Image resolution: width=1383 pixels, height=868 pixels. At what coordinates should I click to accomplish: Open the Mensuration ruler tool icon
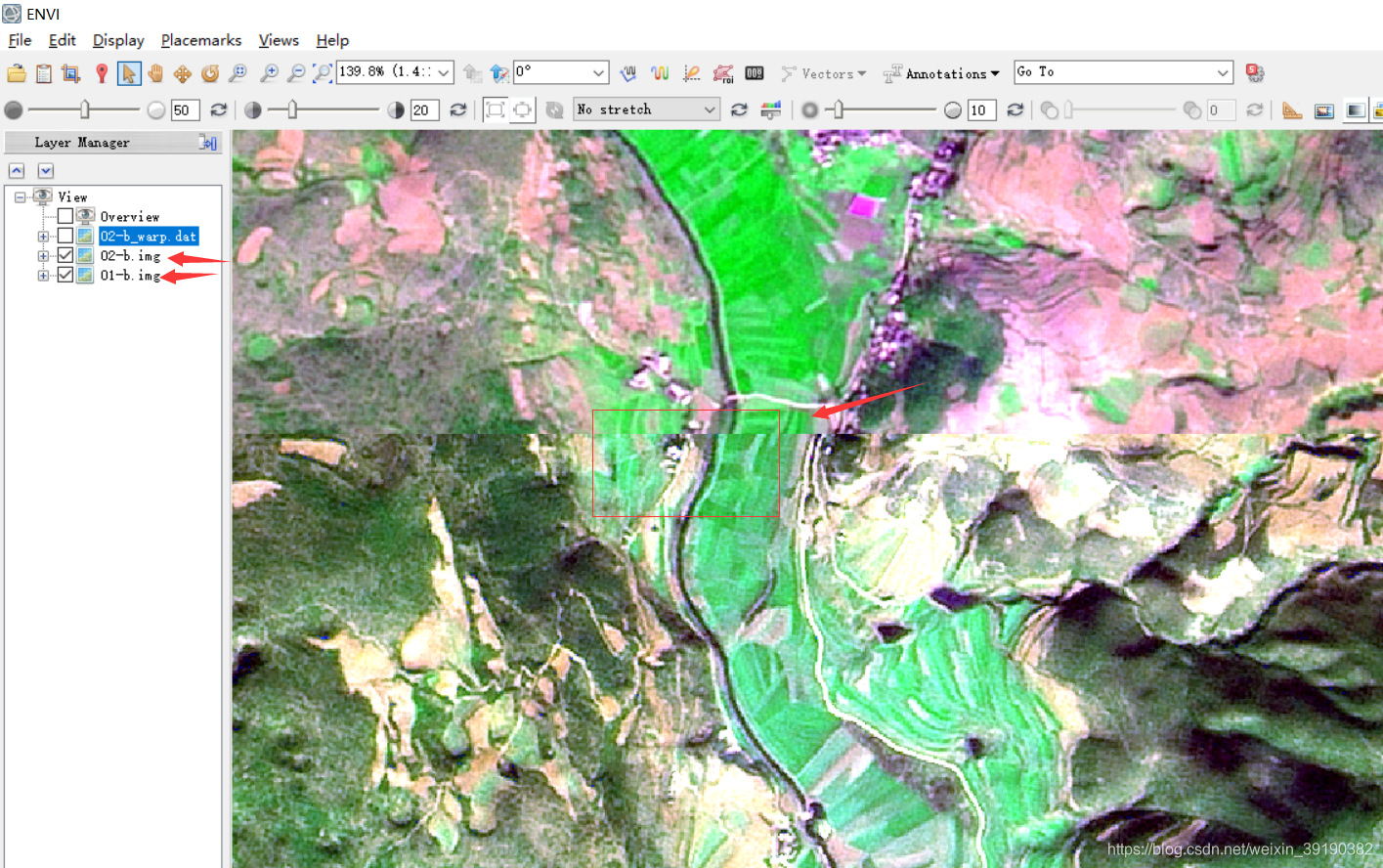tap(1292, 110)
